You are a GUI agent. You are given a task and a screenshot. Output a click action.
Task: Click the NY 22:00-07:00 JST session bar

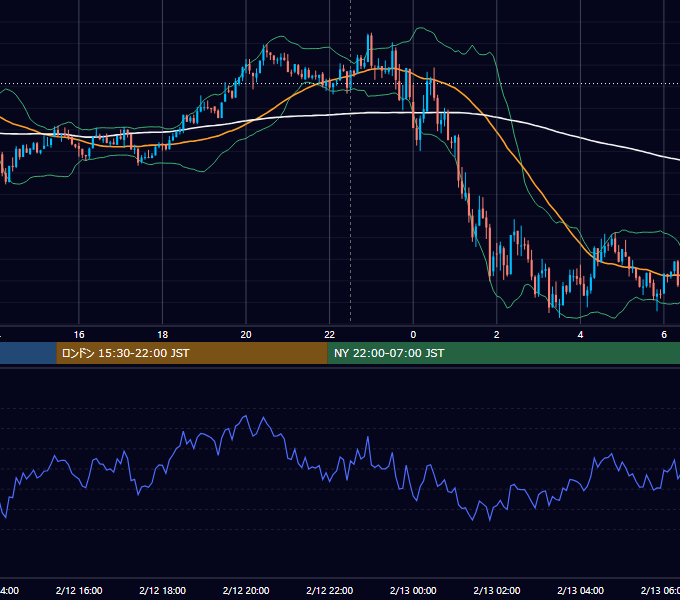click(503, 353)
